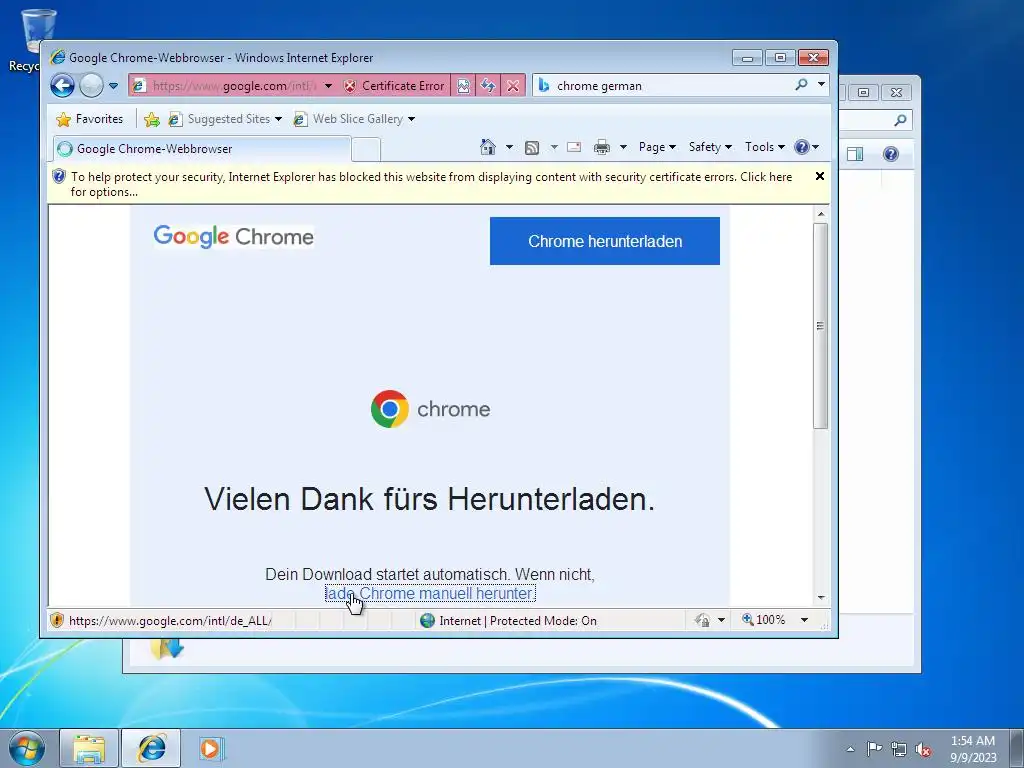Show hidden tray icons arrow
Image resolution: width=1024 pixels, height=768 pixels.
[850, 749]
